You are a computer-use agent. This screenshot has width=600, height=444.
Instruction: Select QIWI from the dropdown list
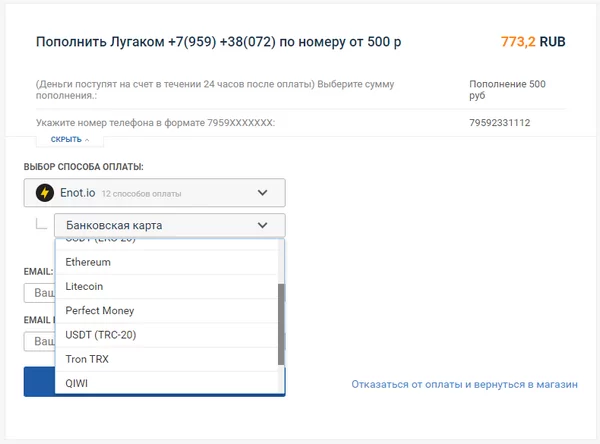[78, 383]
